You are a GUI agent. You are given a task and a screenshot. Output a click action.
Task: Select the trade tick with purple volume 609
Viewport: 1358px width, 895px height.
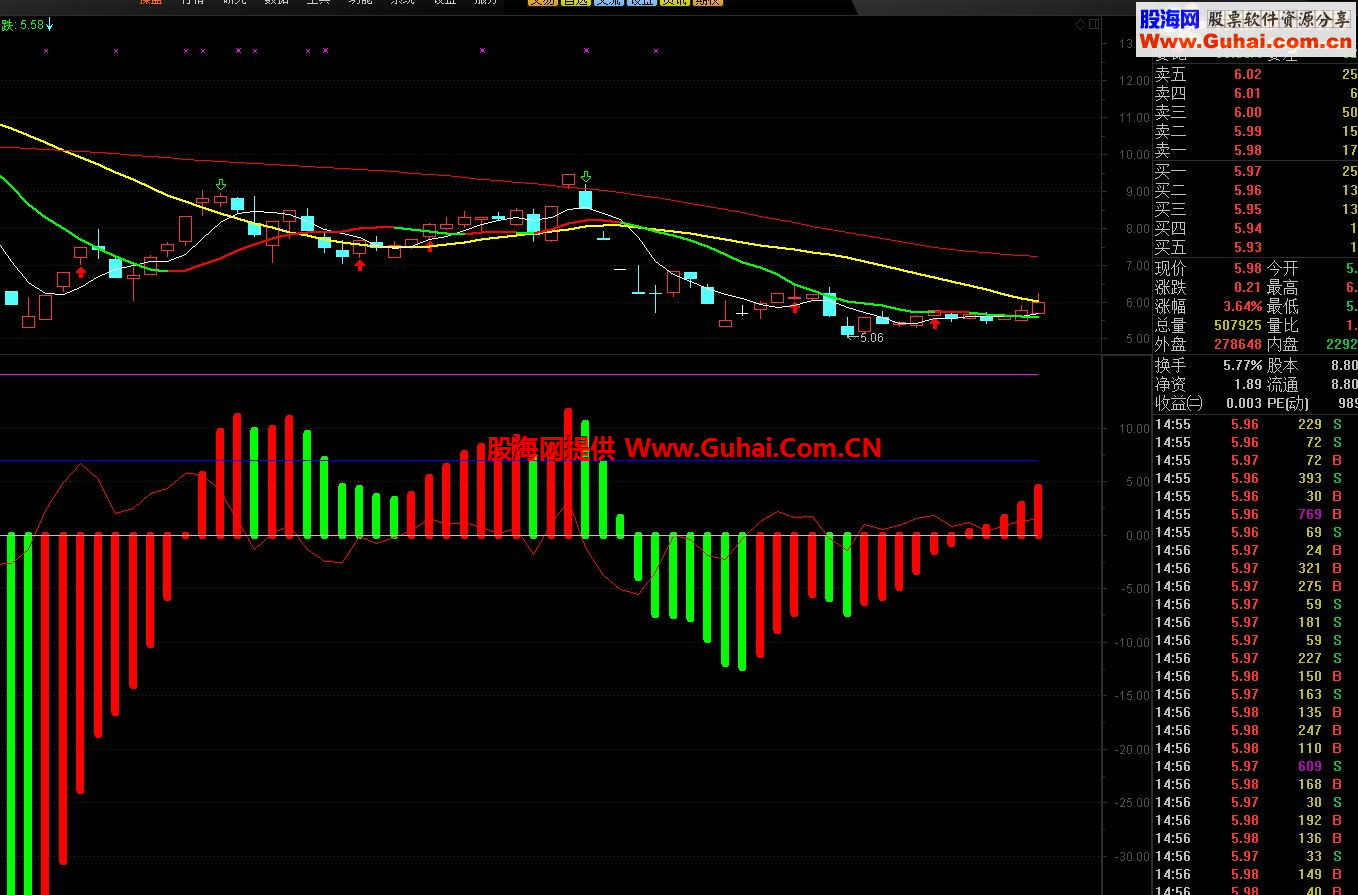(1256, 766)
